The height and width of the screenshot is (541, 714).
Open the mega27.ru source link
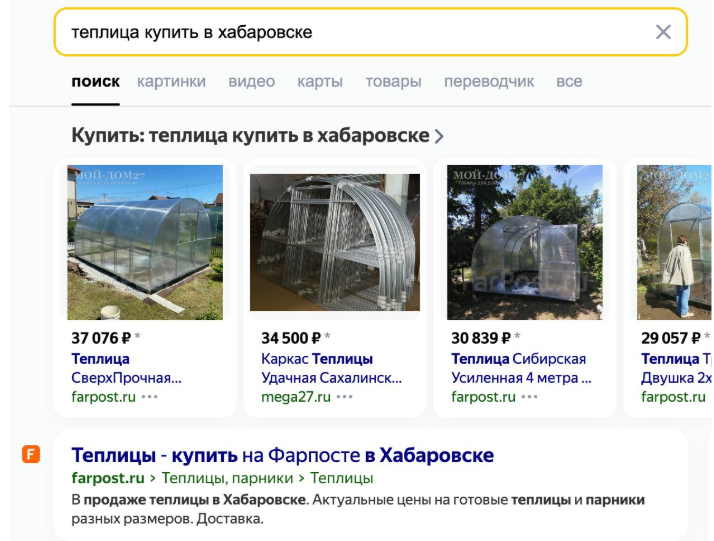pyautogui.click(x=296, y=397)
